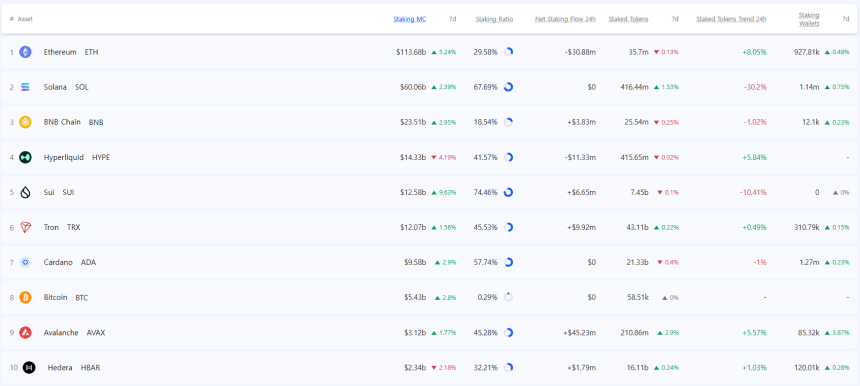Click the Avalanche logo icon

click(x=25, y=333)
